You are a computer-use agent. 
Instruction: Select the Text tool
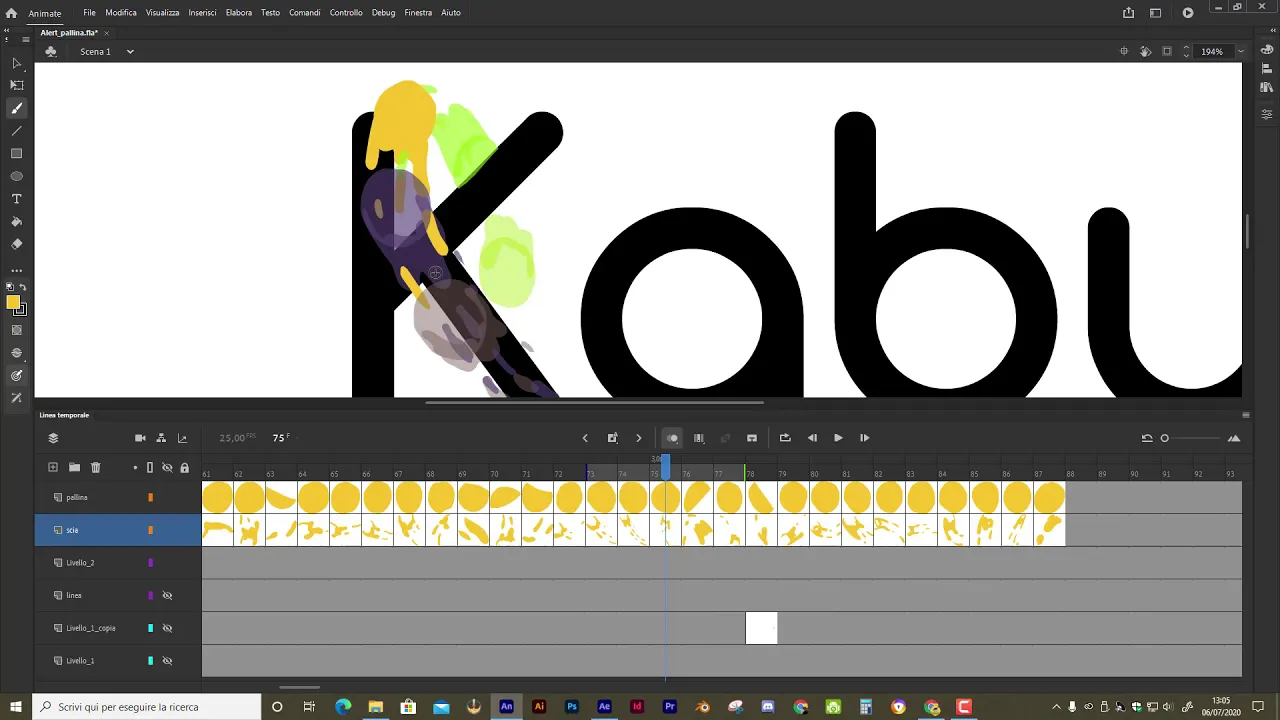click(16, 199)
